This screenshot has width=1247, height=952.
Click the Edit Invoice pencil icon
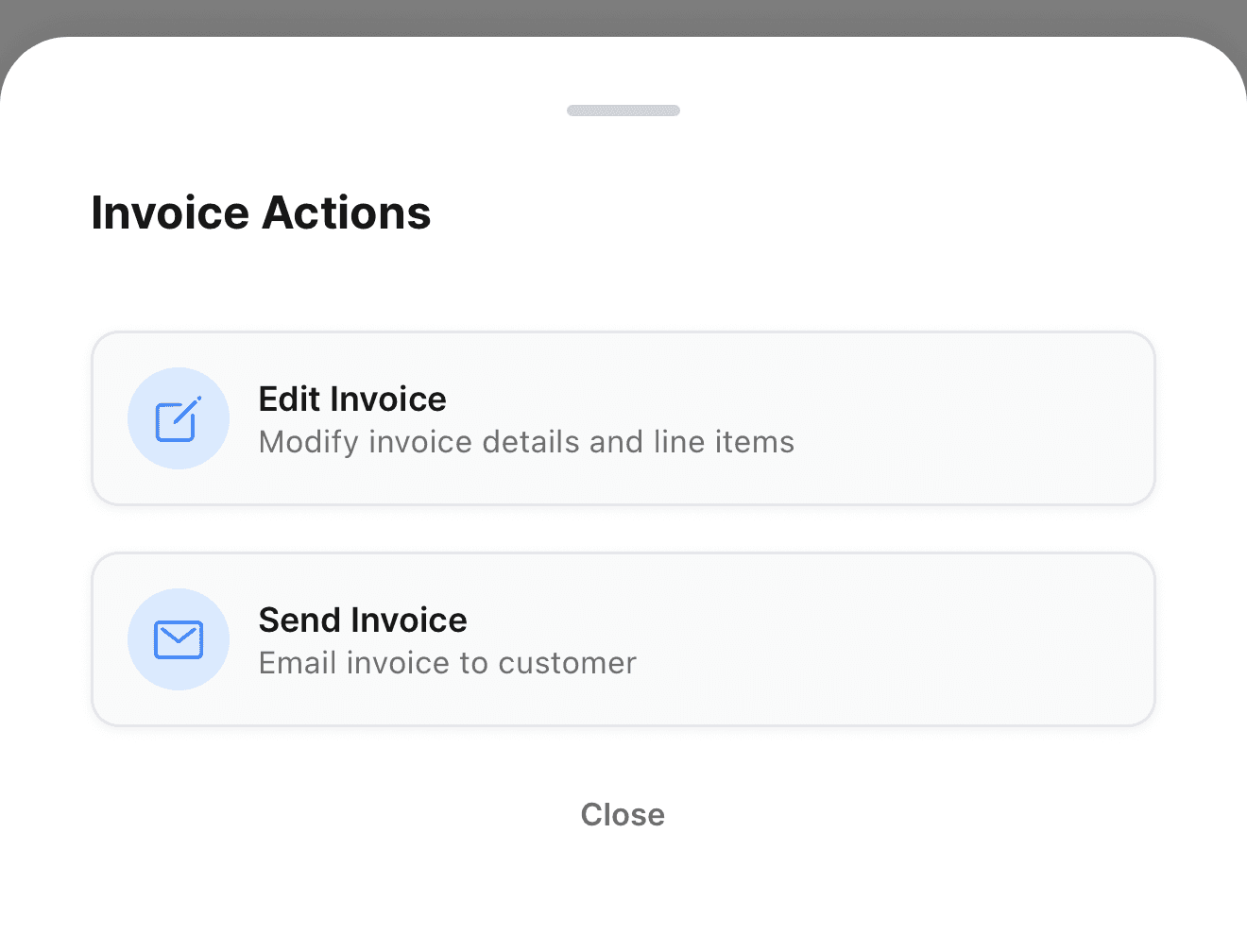point(179,418)
